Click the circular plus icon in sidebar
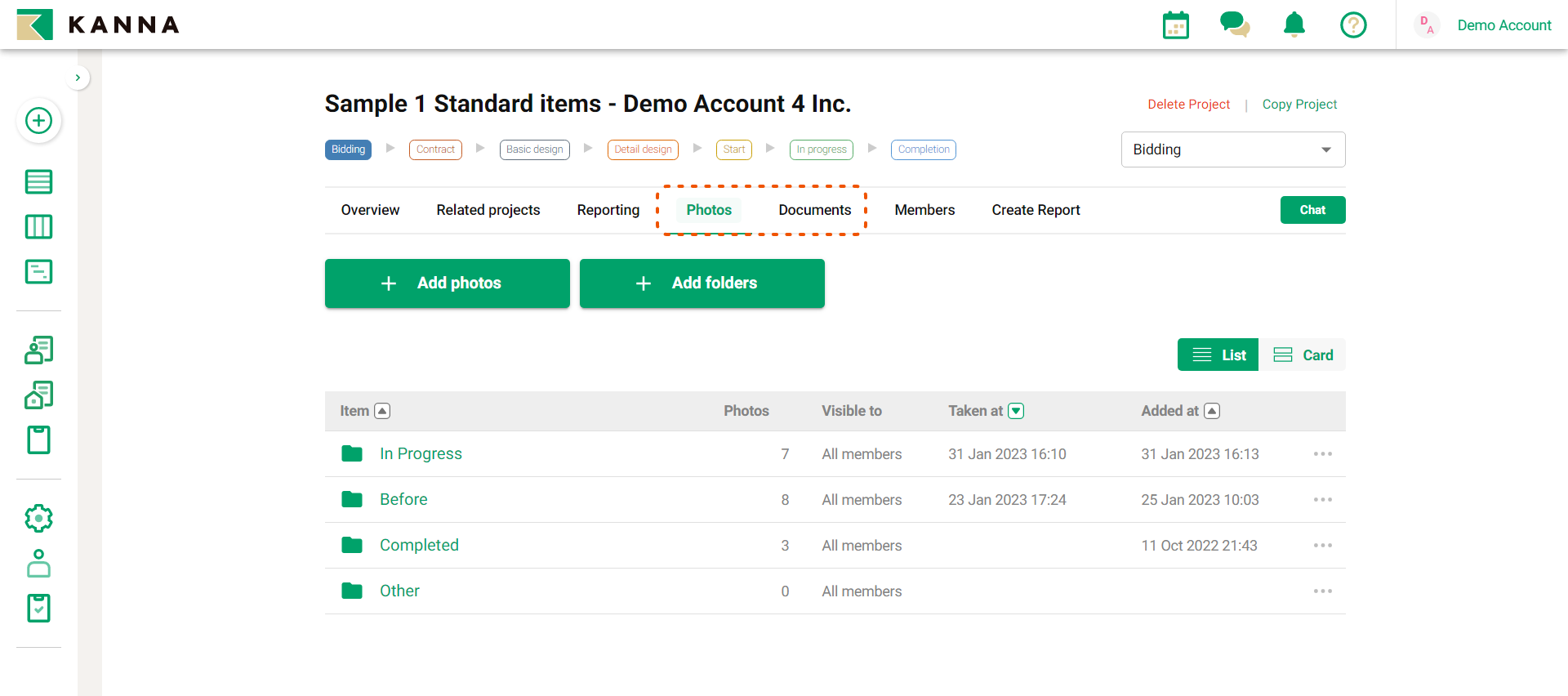The height and width of the screenshot is (696, 1568). click(x=38, y=121)
